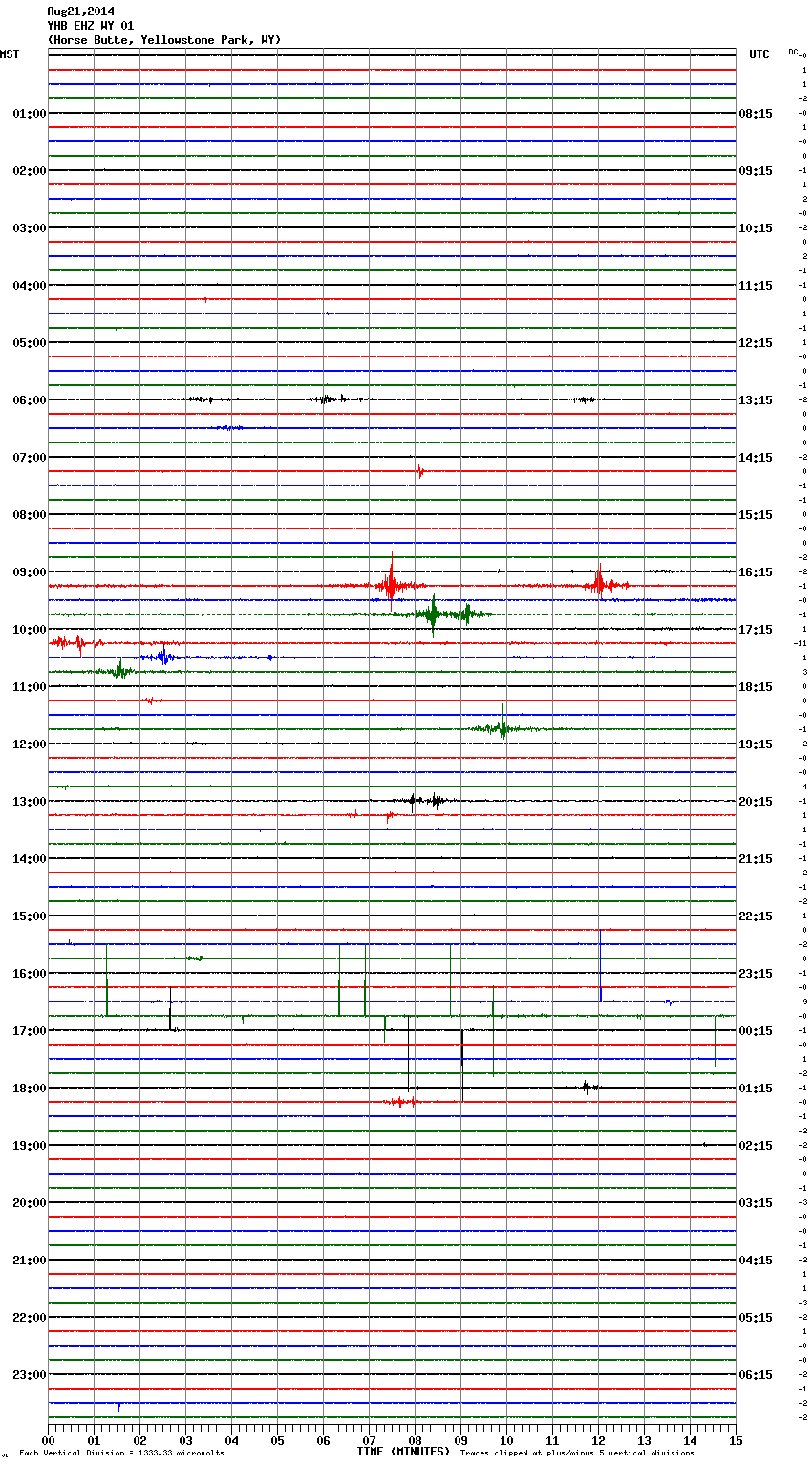Click the 18:15 UTC time label
Screen dimensions: 812x1466
(756, 687)
